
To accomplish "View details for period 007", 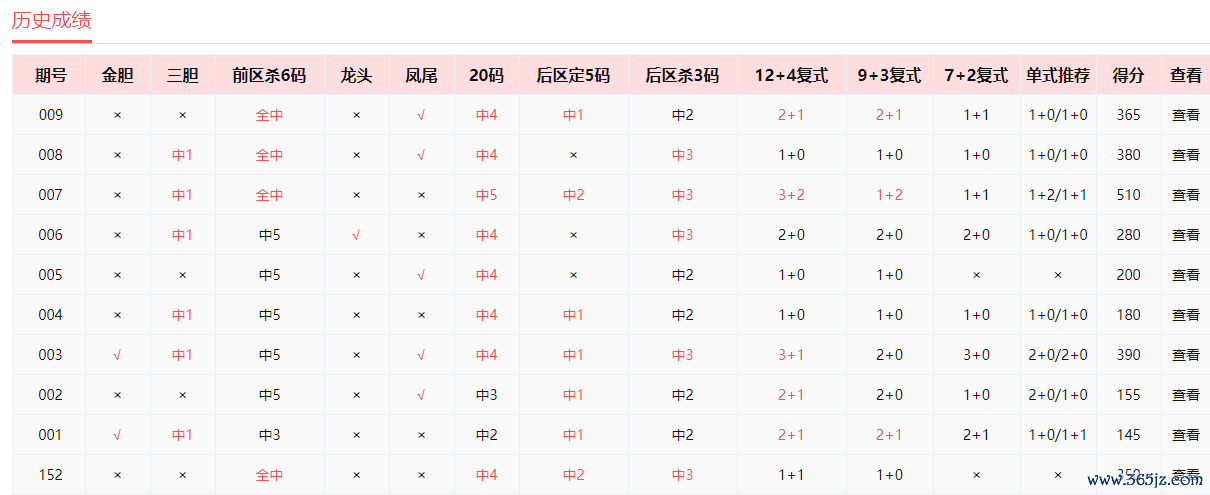I will [1185, 195].
